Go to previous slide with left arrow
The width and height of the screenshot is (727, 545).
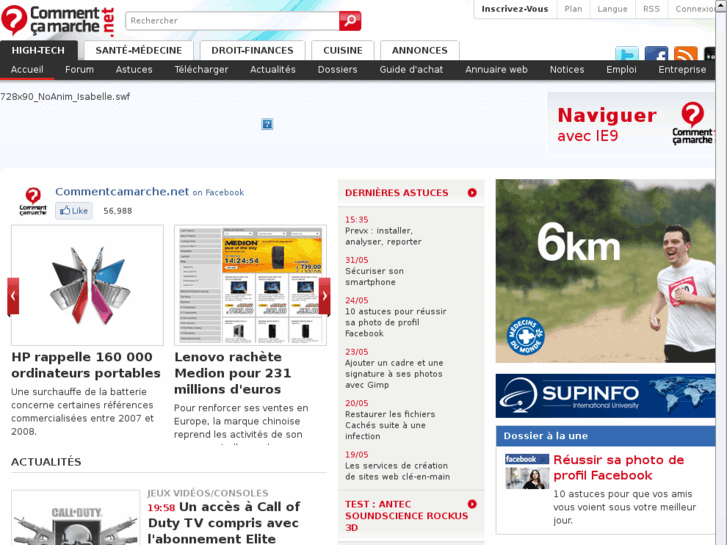(x=13, y=296)
